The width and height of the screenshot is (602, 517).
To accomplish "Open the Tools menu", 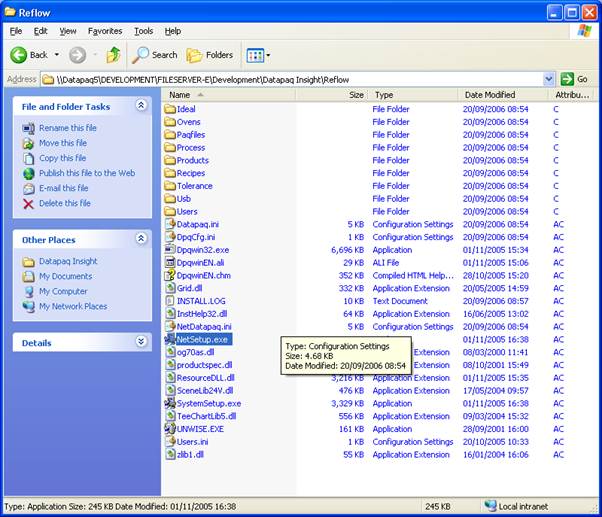I will point(143,31).
